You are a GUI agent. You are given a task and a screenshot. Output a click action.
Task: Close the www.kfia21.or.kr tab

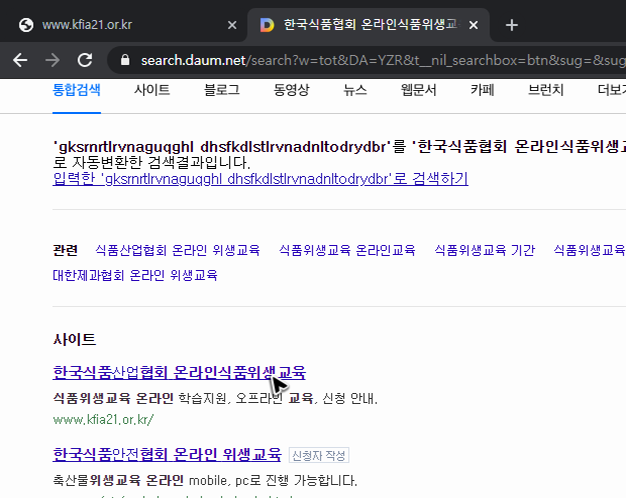(x=232, y=25)
